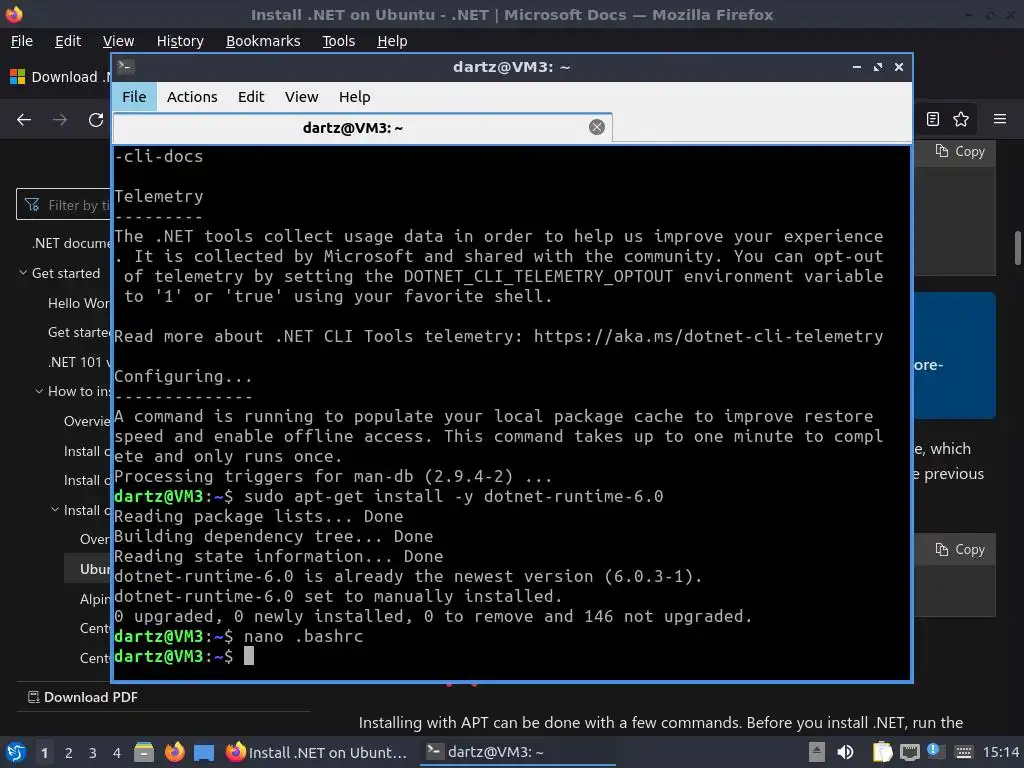
Task: Open the terminal Edit menu
Action: (x=251, y=97)
